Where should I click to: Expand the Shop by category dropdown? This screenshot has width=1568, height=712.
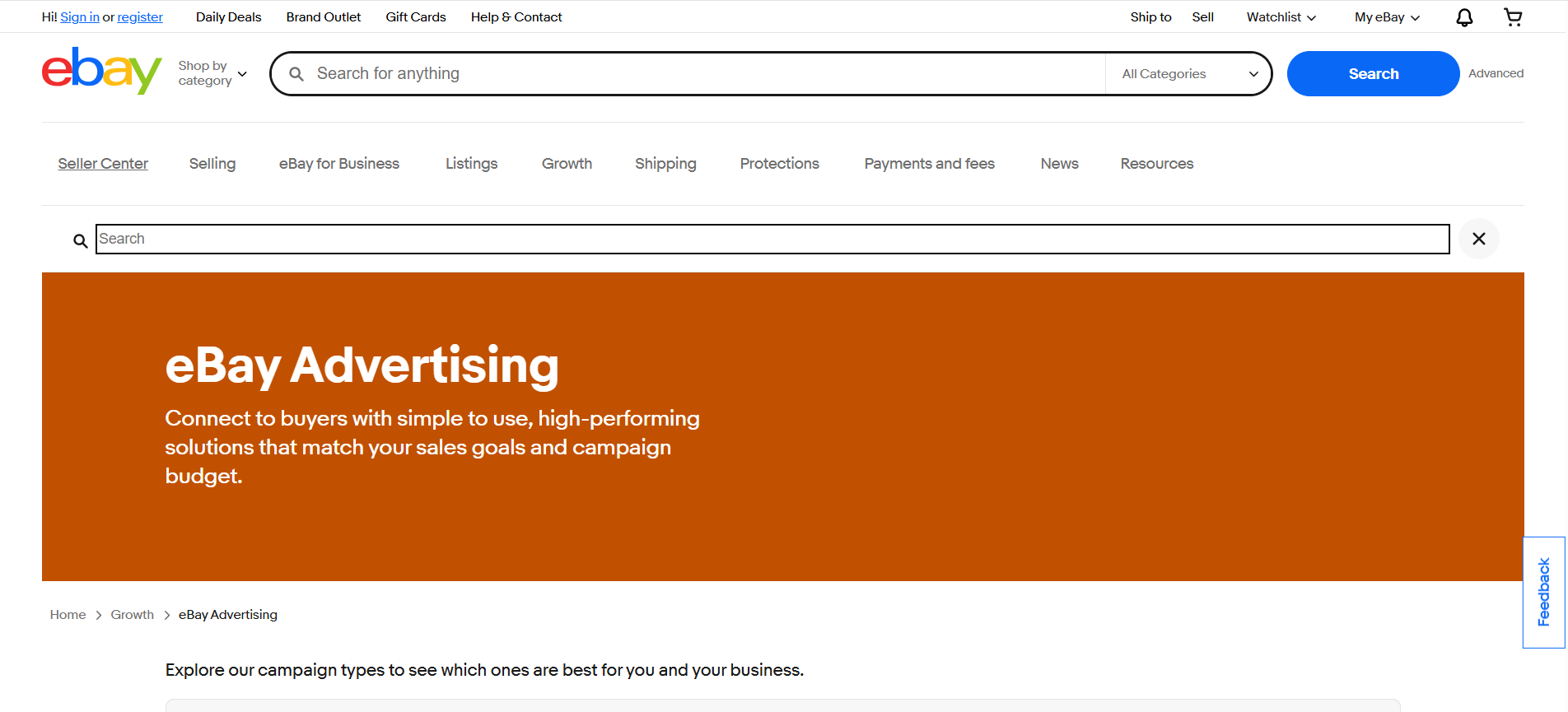[x=212, y=73]
